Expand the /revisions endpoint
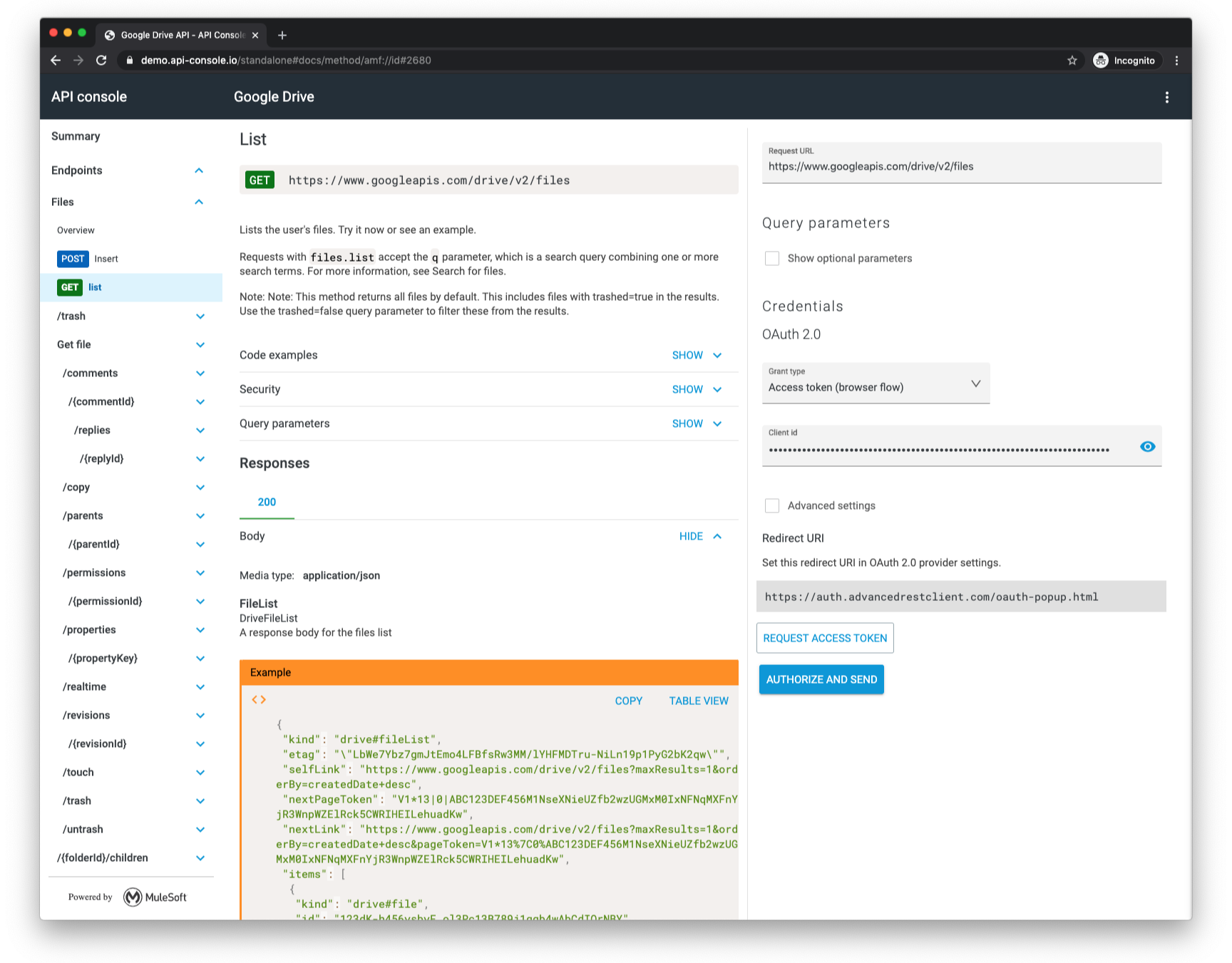 [200, 715]
